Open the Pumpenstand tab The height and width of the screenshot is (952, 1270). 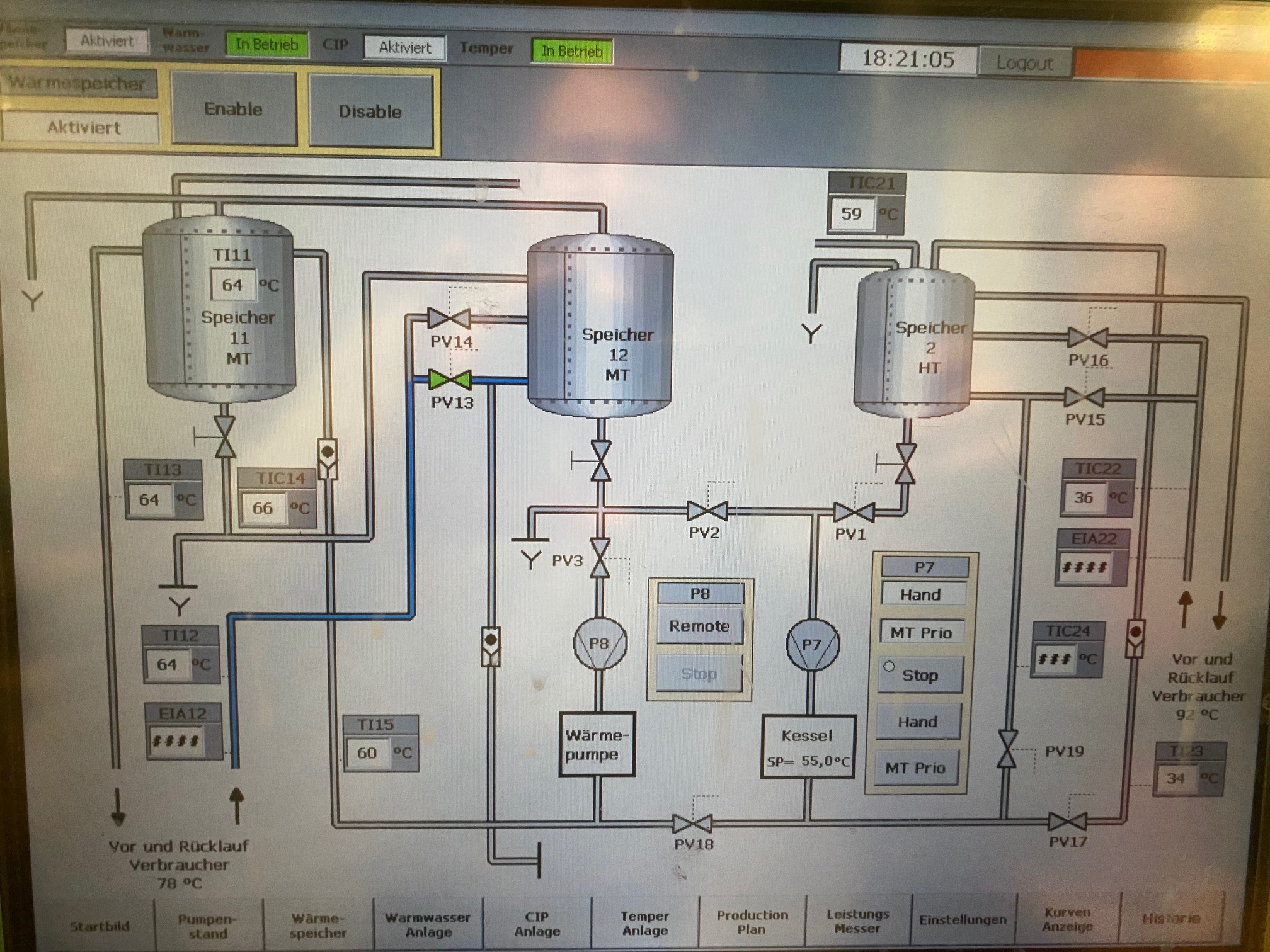(207, 926)
